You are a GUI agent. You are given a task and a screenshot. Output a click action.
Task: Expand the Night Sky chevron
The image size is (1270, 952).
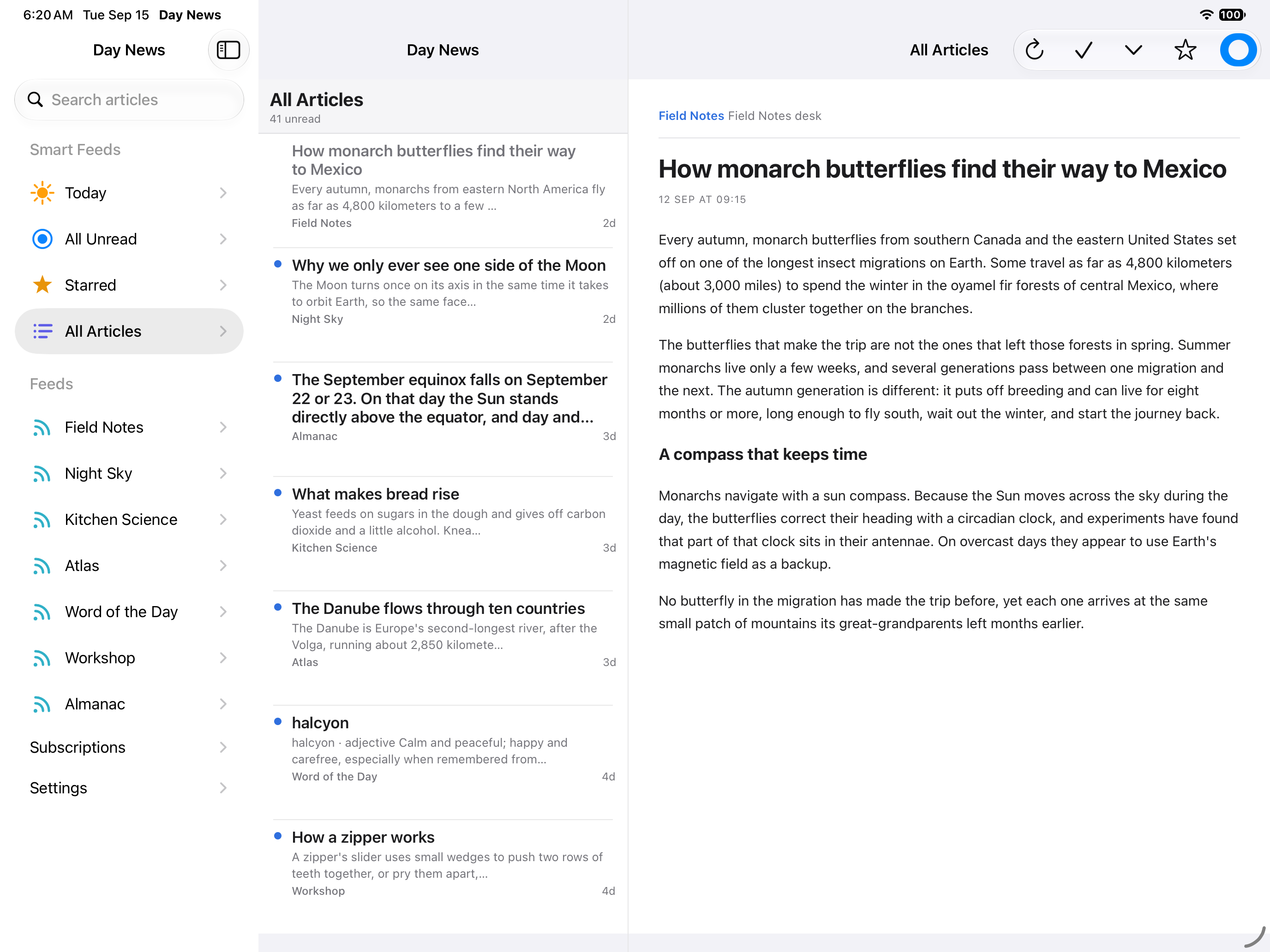click(223, 473)
